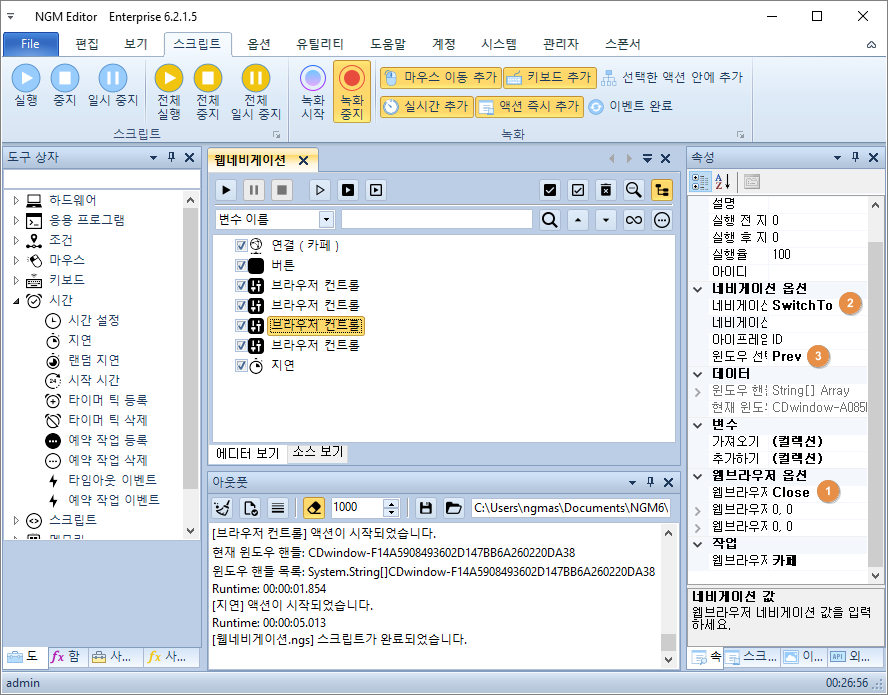Toggle checkbox for highlighted 브라우저 컨트롤 action
This screenshot has width=888, height=695.
point(241,325)
